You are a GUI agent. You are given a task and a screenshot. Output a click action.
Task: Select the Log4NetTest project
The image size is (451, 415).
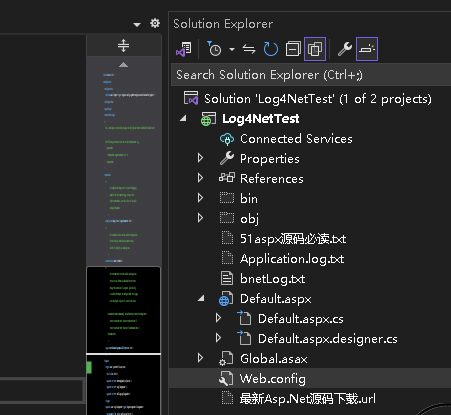coord(261,119)
